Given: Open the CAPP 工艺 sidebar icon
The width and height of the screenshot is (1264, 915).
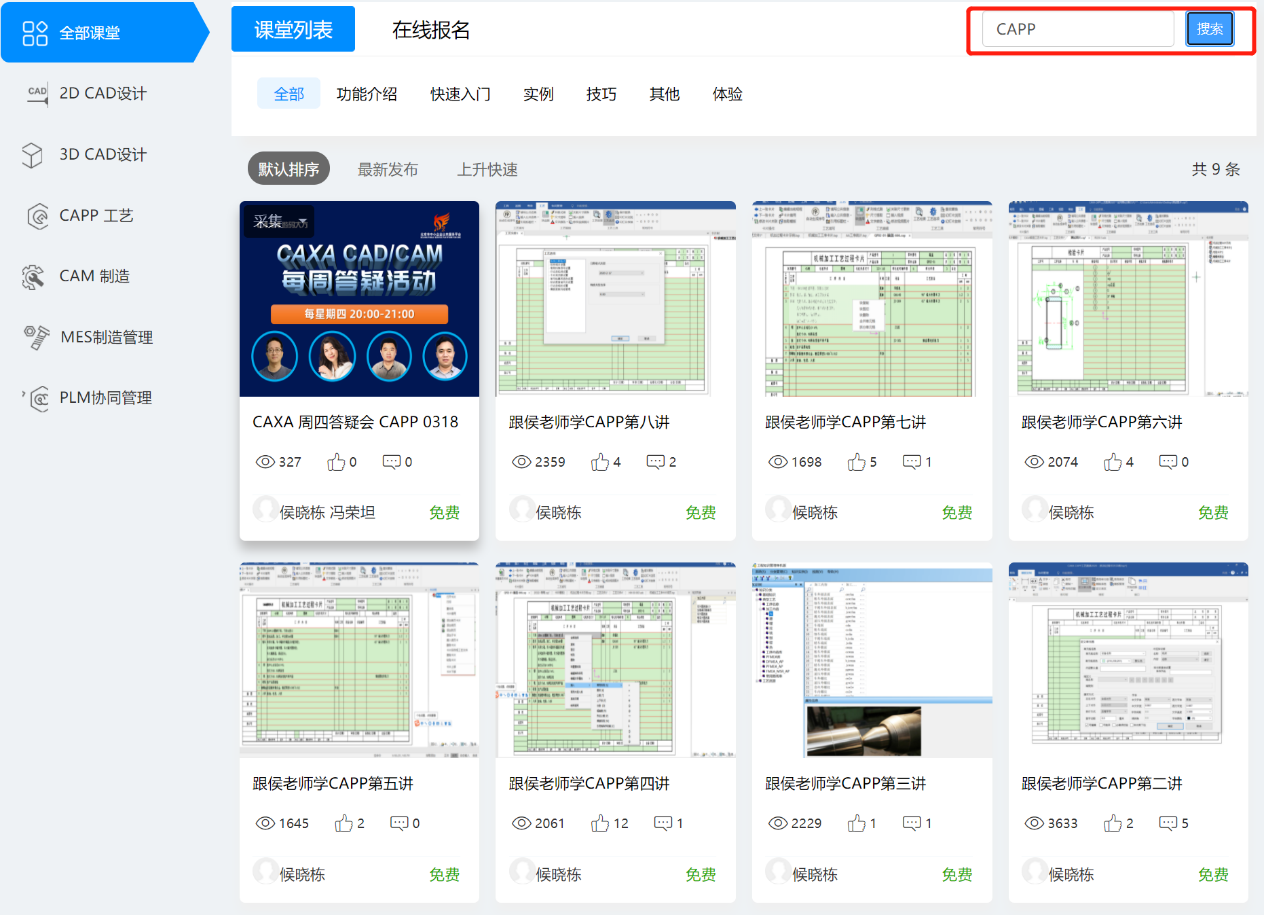Looking at the screenshot, I should [37, 215].
